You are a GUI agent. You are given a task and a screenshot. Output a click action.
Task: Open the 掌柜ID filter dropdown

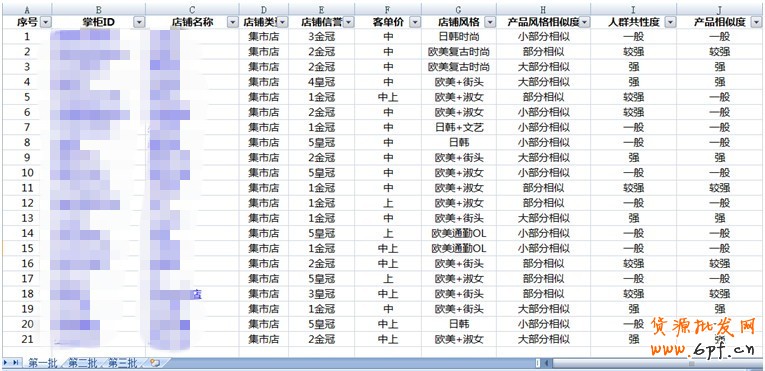click(139, 22)
